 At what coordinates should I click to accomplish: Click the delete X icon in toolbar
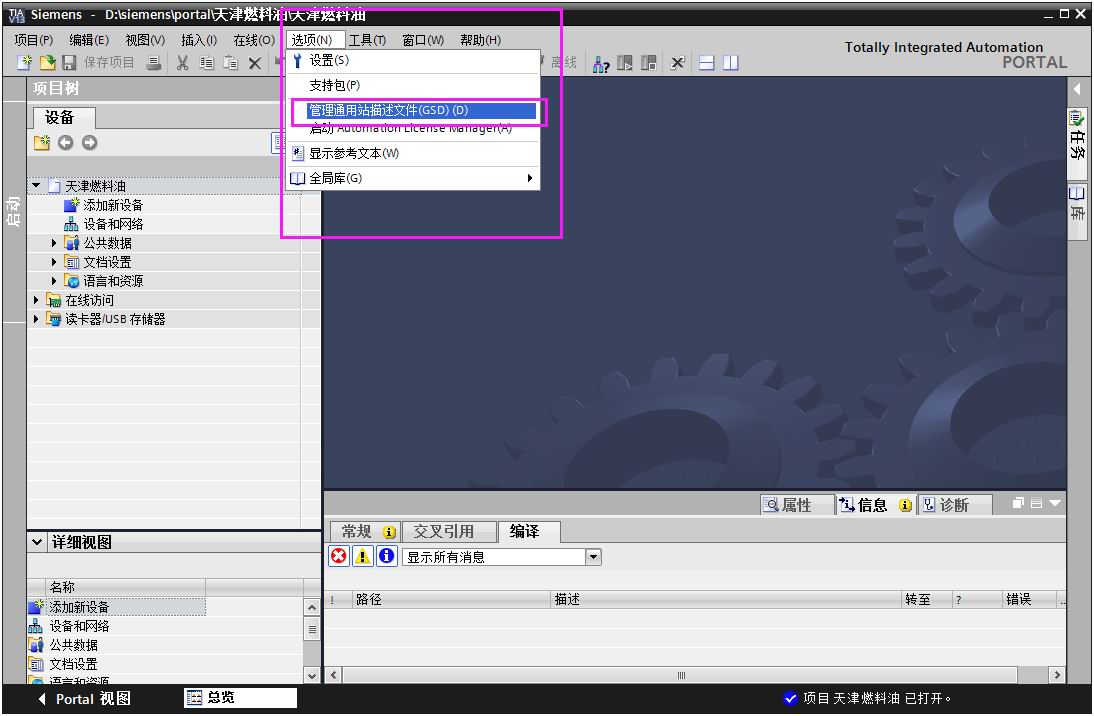(x=255, y=63)
